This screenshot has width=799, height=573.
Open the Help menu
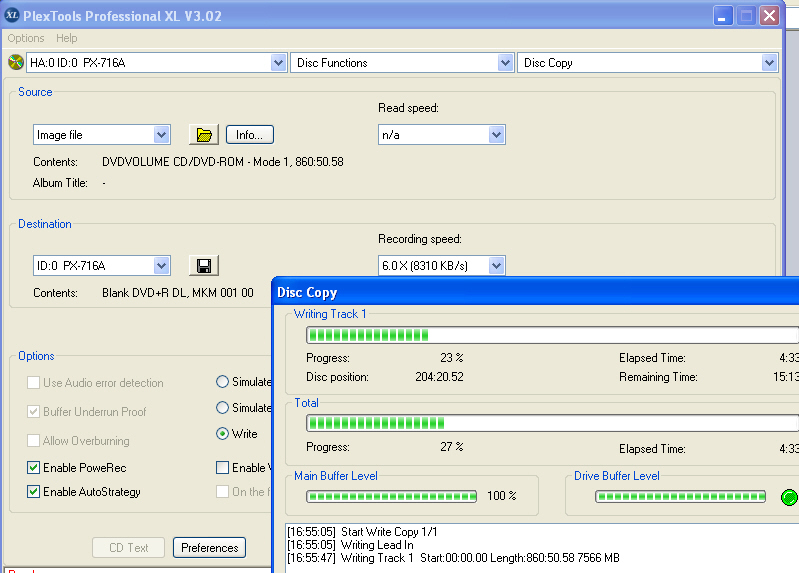click(x=67, y=38)
